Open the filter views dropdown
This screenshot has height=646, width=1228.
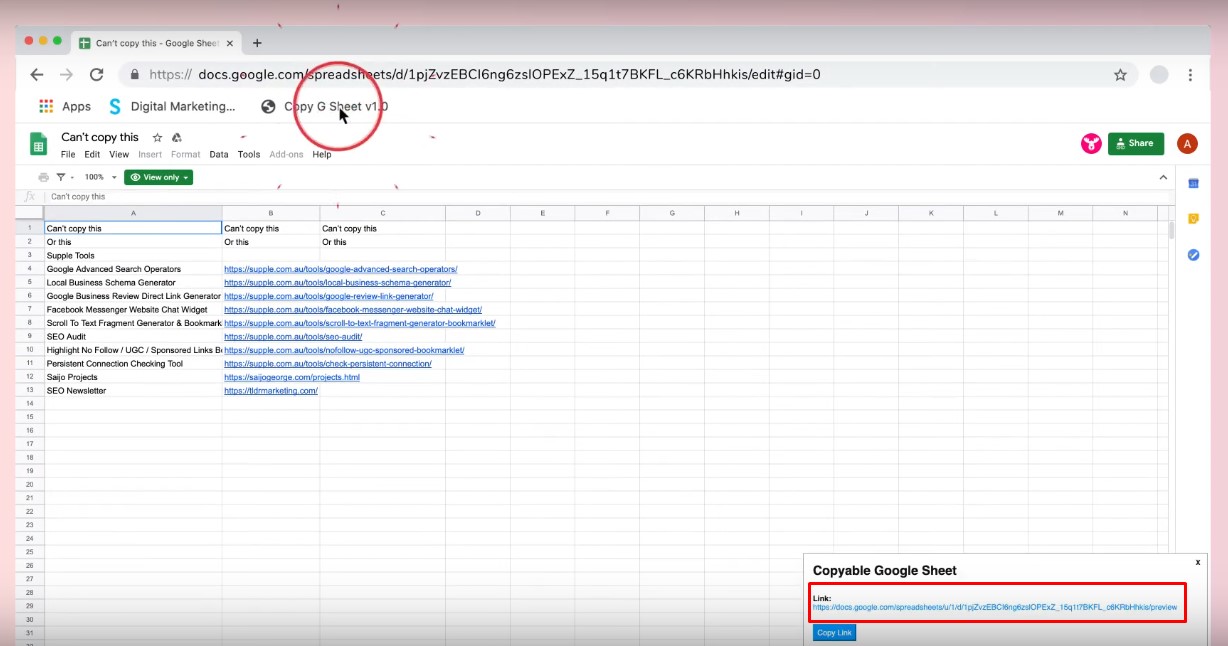tap(64, 177)
